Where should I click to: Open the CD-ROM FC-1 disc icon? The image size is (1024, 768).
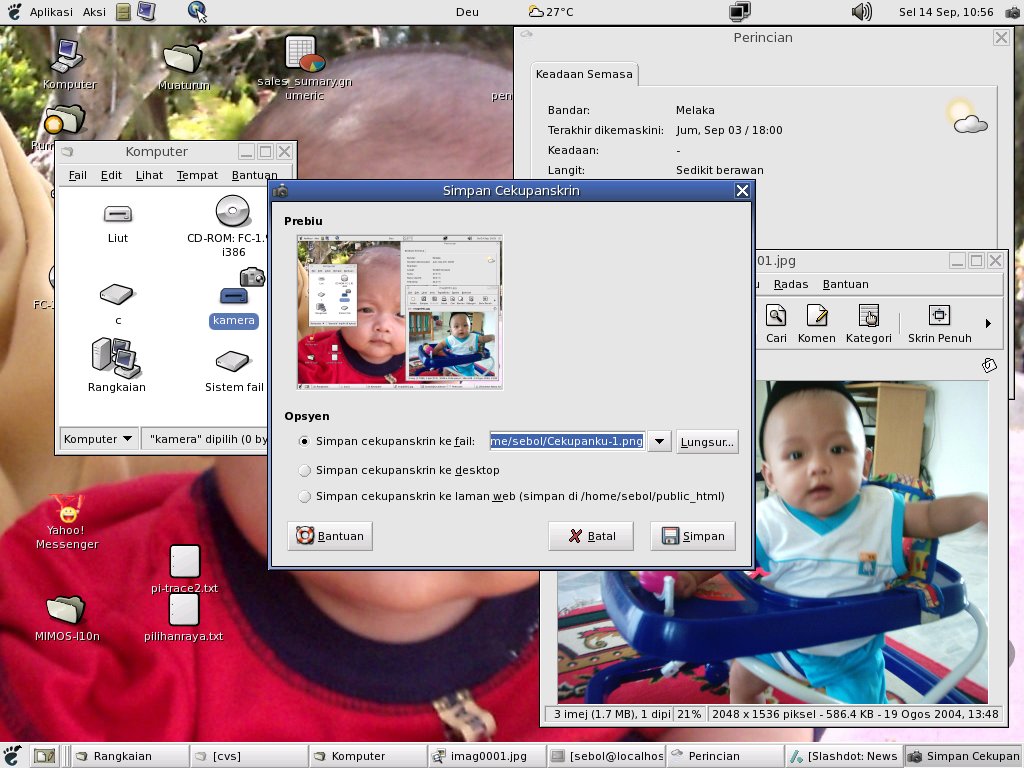tap(232, 212)
